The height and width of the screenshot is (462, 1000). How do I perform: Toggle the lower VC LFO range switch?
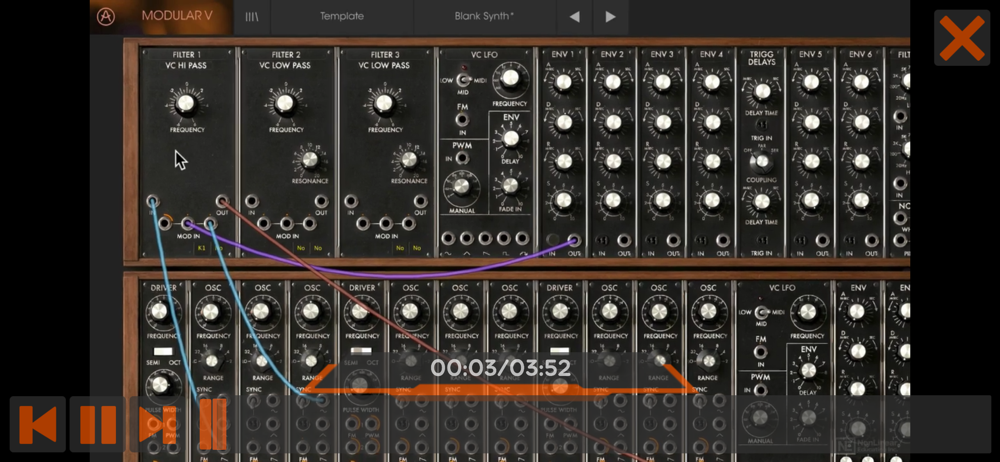(760, 312)
